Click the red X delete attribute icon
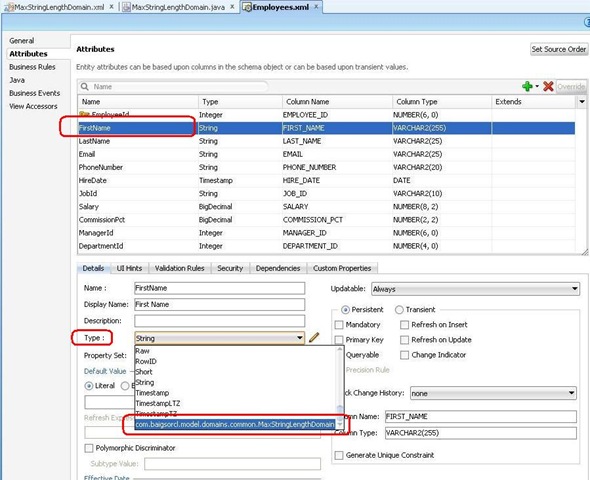This screenshot has width=590, height=480. pos(548,87)
